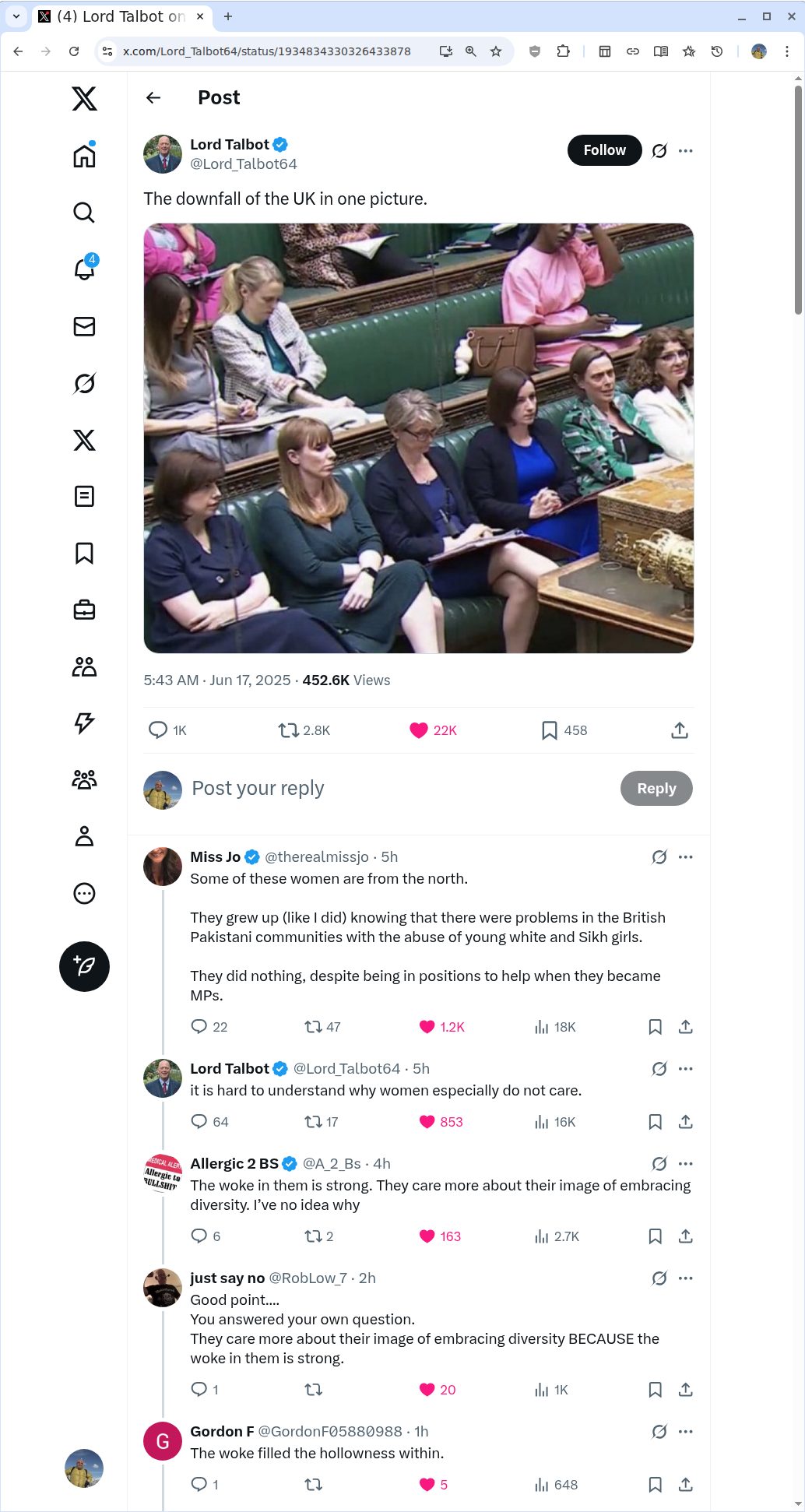The width and height of the screenshot is (805, 1512).
Task: Open the sidebar More menu
Action: (x=84, y=893)
